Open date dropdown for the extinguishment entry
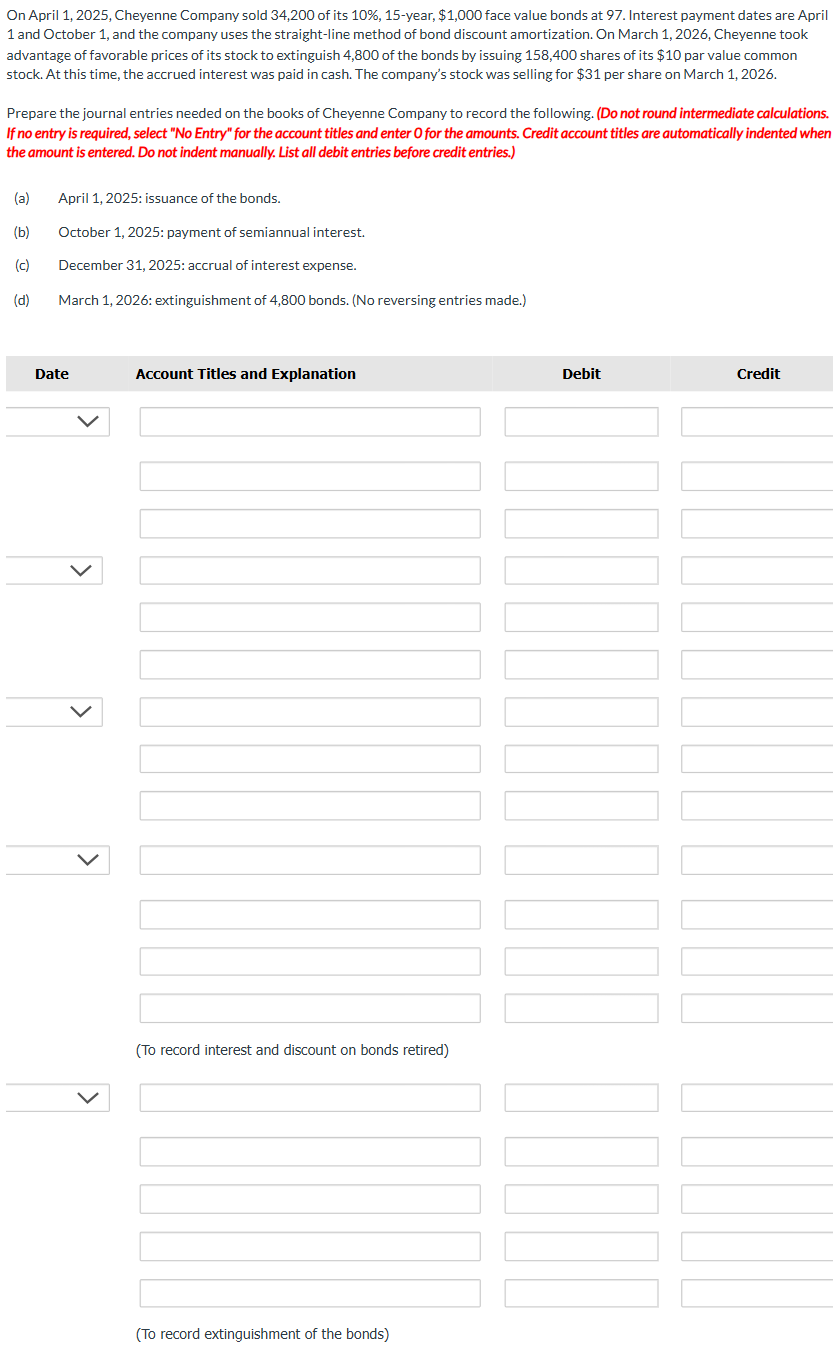 57,1097
